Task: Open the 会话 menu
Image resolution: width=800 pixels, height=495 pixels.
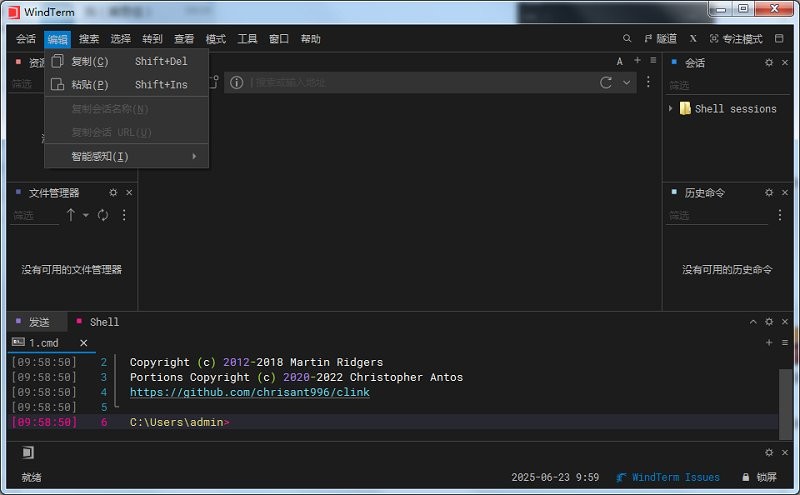Action: pyautogui.click(x=26, y=39)
